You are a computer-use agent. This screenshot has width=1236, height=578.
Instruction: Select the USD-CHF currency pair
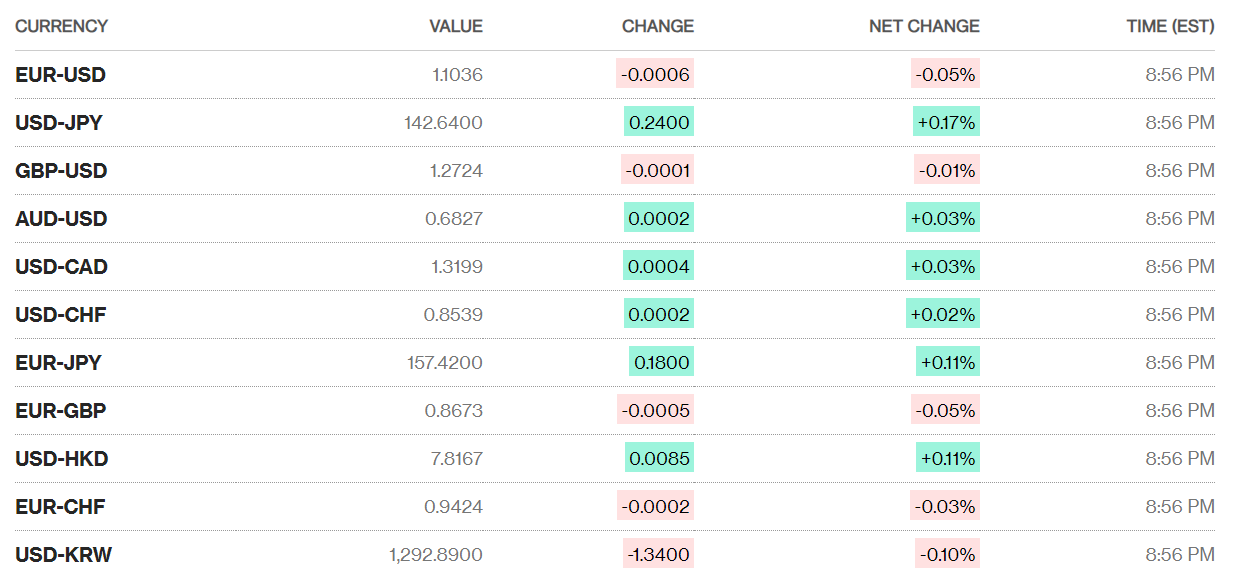60,315
